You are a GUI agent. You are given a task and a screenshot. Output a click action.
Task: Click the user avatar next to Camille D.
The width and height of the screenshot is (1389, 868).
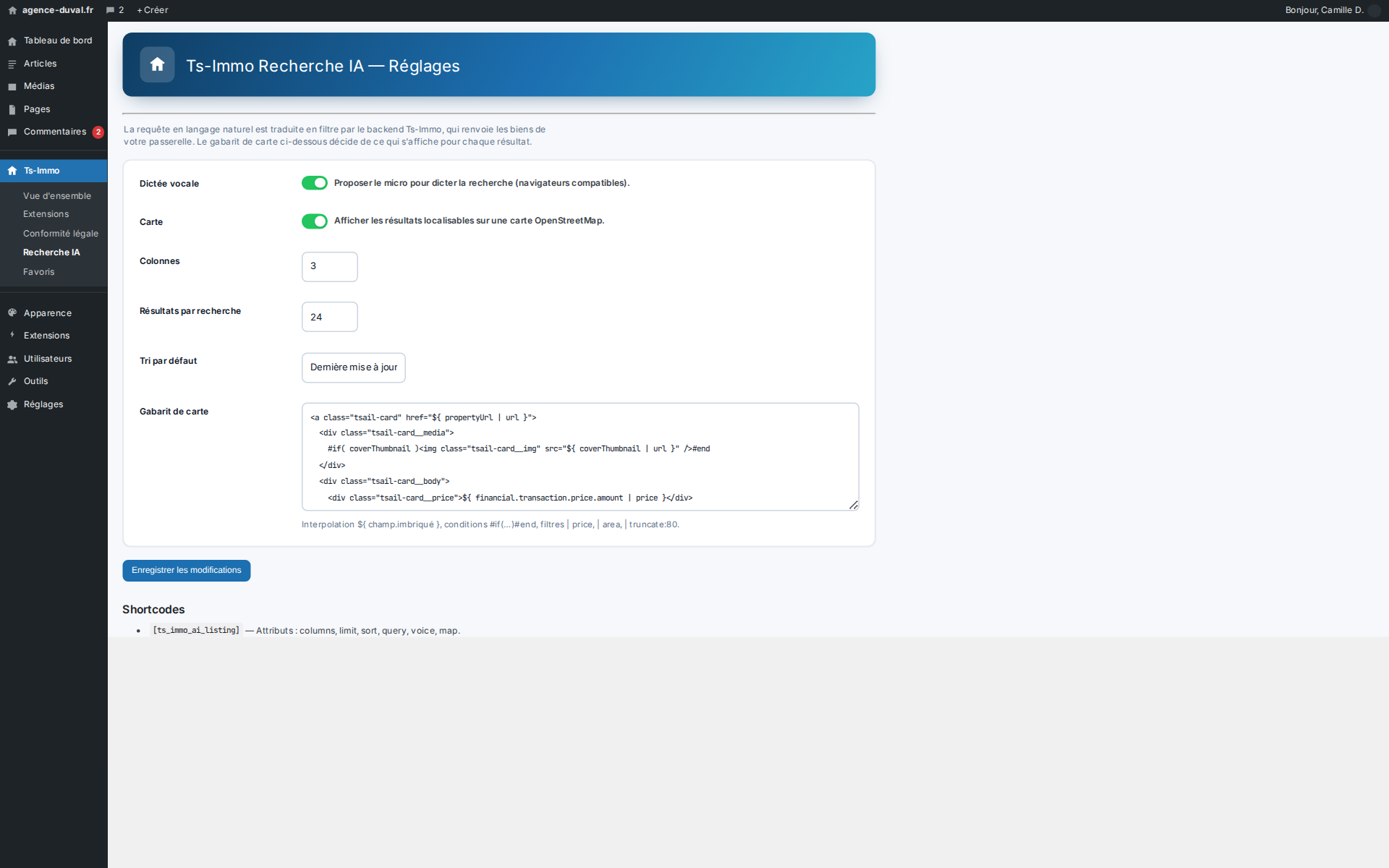click(x=1375, y=10)
